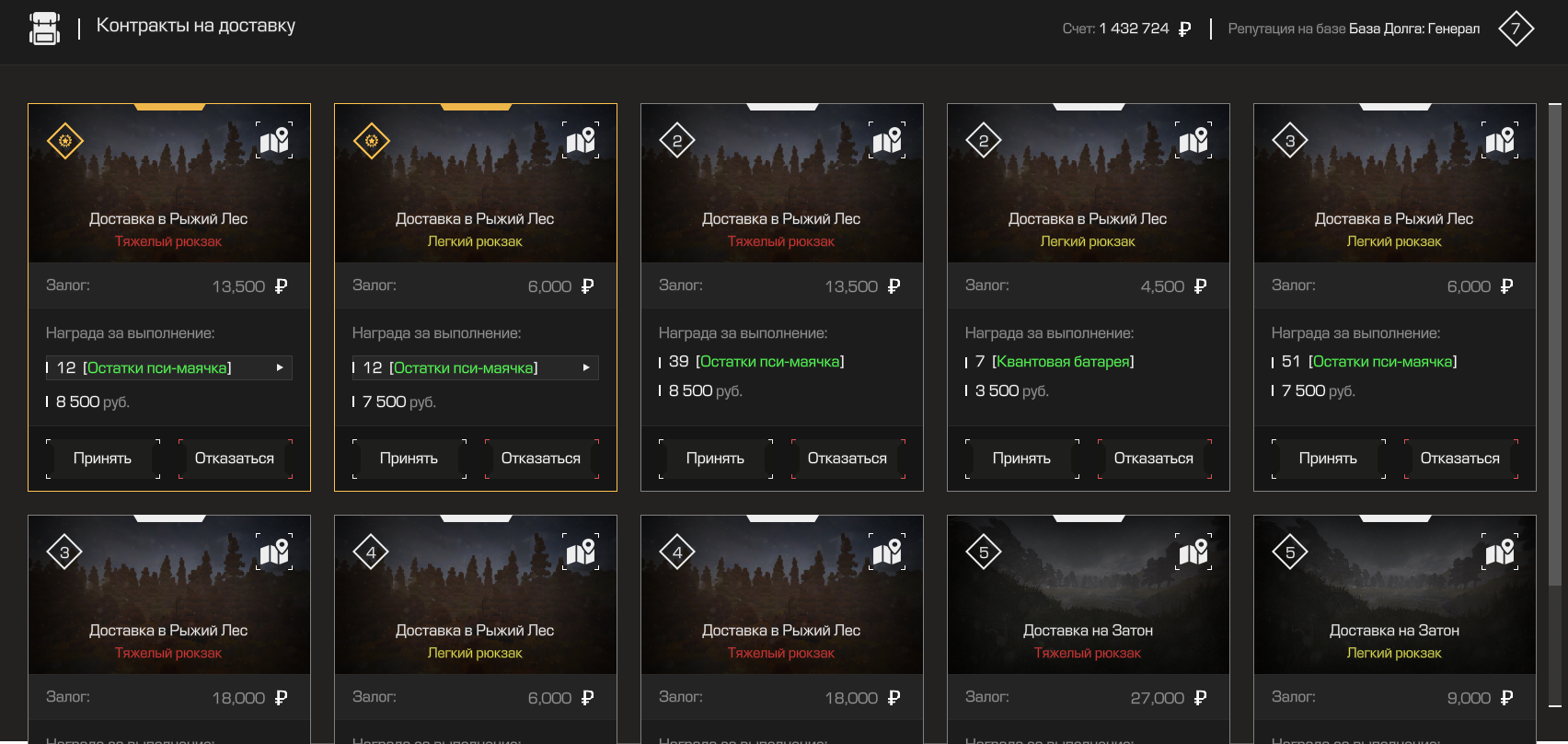
Task: Click level 3 badge on Легкий рюкзак contract
Action: click(x=1290, y=141)
